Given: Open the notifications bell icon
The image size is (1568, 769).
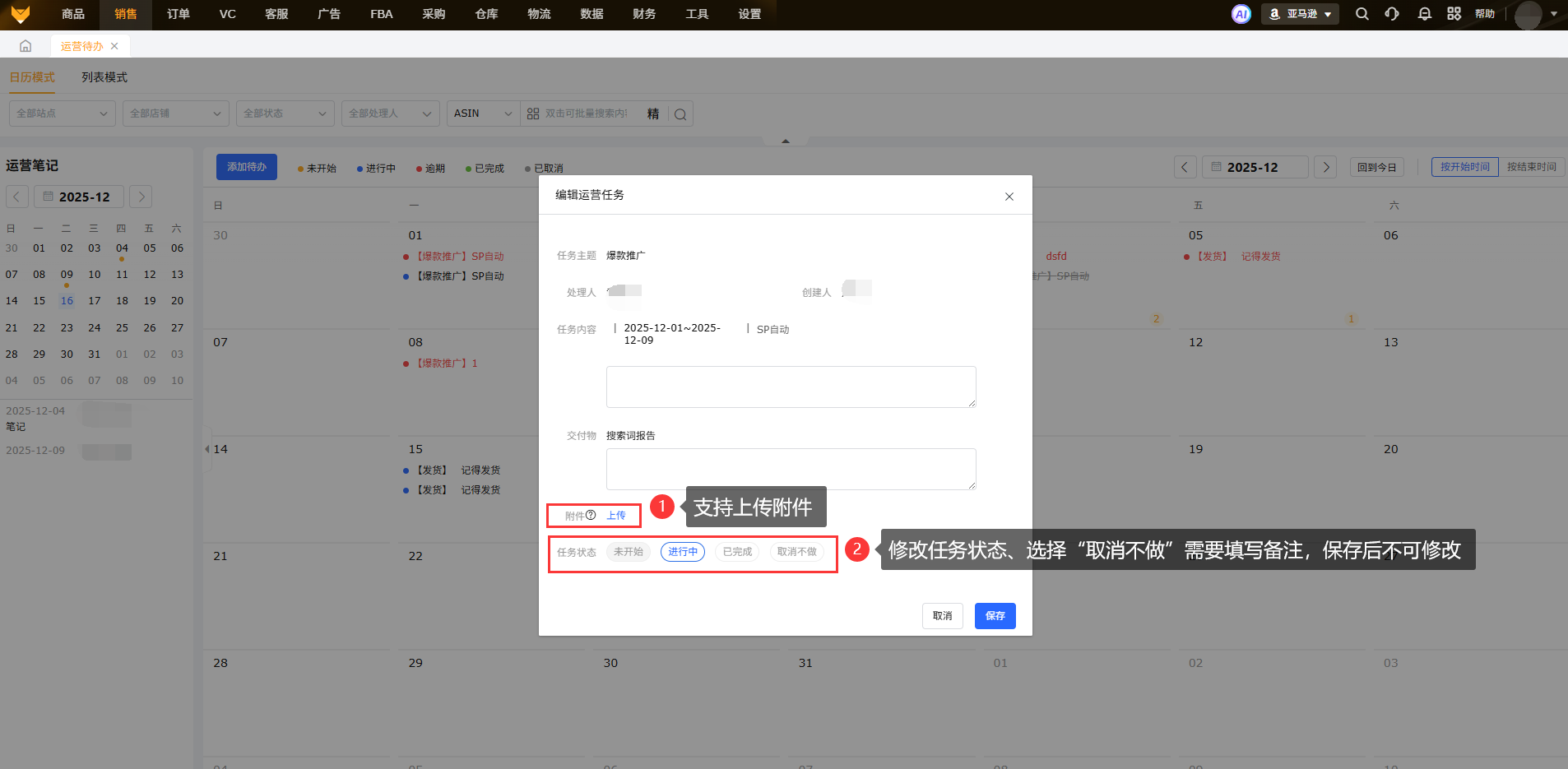Looking at the screenshot, I should click(x=1425, y=14).
